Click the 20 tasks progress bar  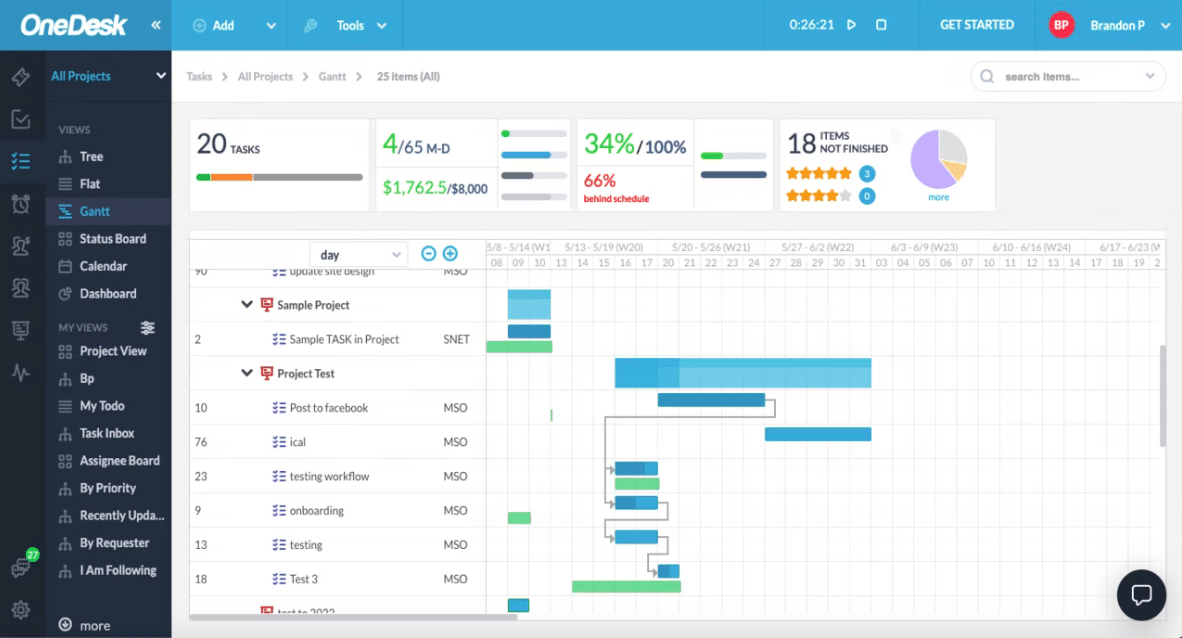pyautogui.click(x=279, y=177)
